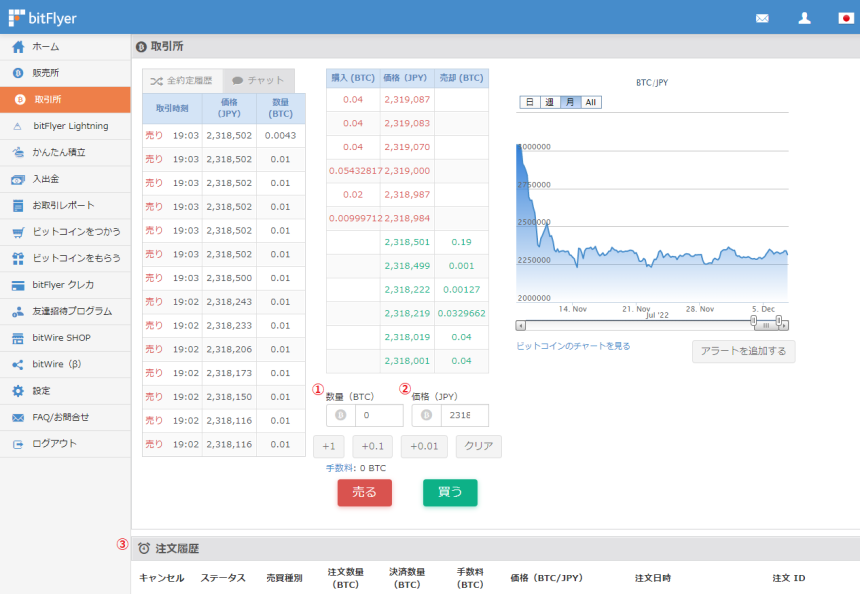Click the 注文 ID column header
860x594 pixels.
pos(789,578)
